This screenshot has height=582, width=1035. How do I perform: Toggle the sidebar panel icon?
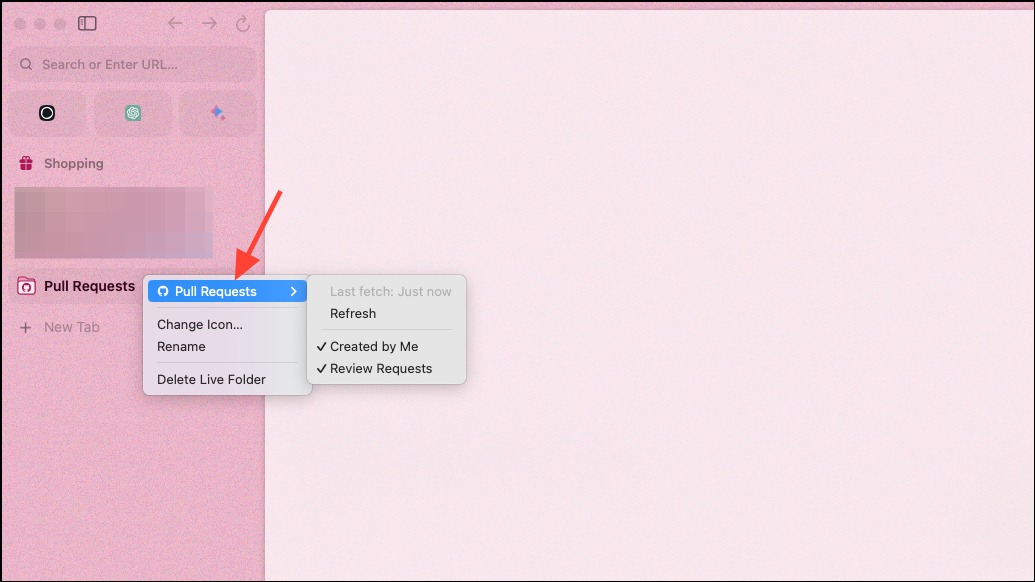pos(87,24)
